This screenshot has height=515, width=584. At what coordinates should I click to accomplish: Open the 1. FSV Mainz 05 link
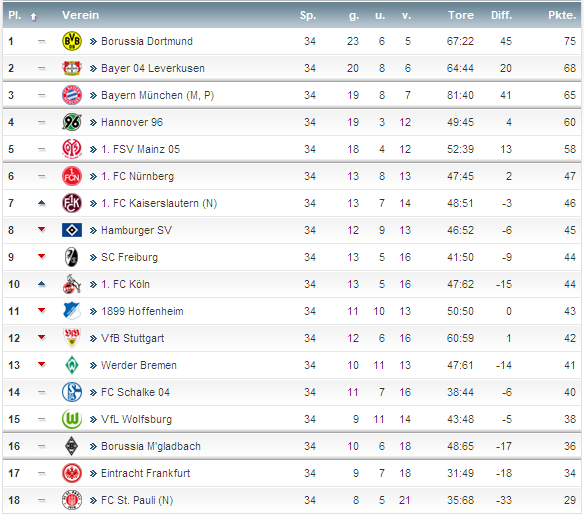pyautogui.click(x=140, y=149)
